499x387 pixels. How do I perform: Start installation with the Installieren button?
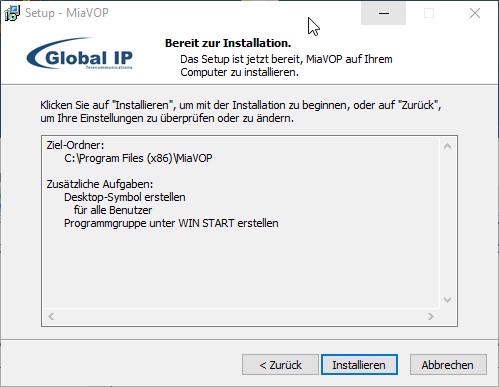(x=359, y=365)
